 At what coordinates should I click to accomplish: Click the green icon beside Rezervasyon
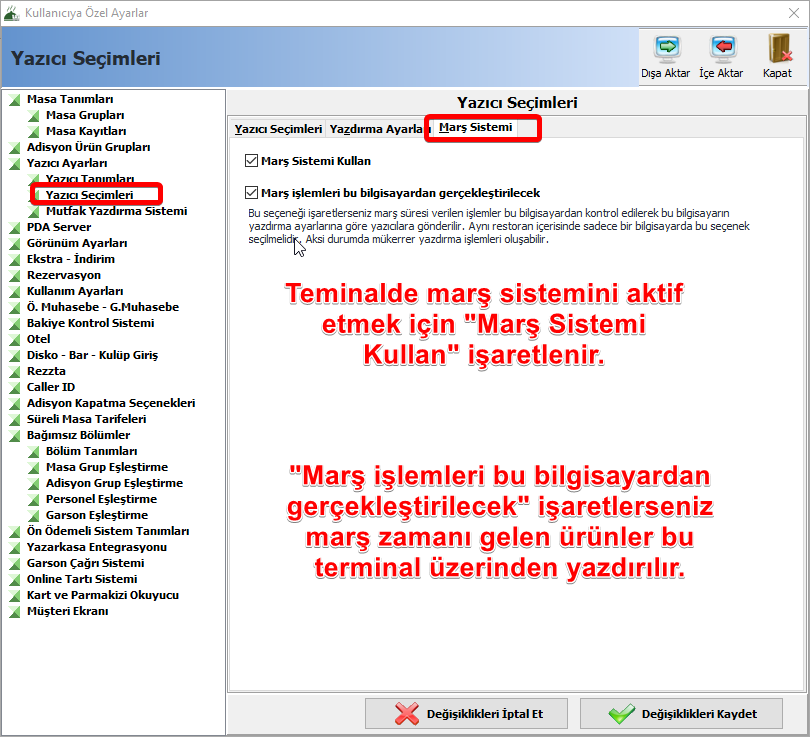[15, 276]
